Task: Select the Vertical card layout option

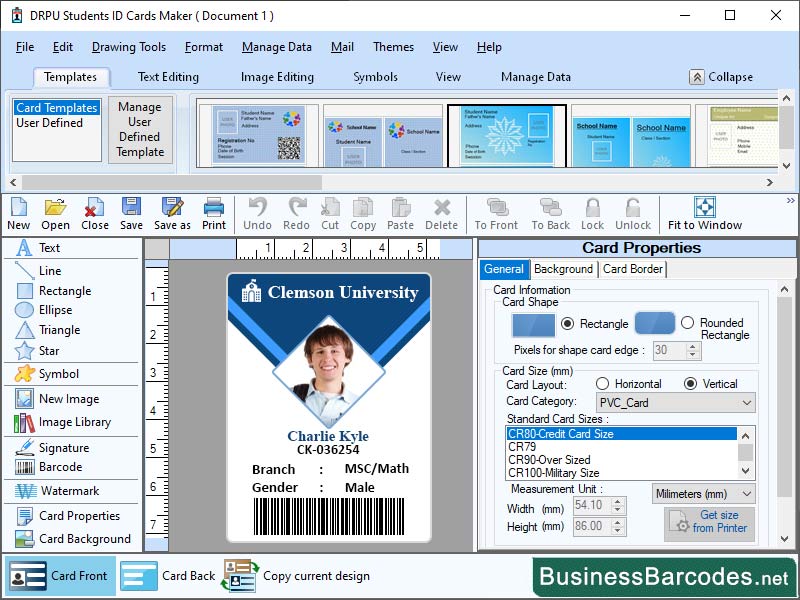Action: click(691, 383)
